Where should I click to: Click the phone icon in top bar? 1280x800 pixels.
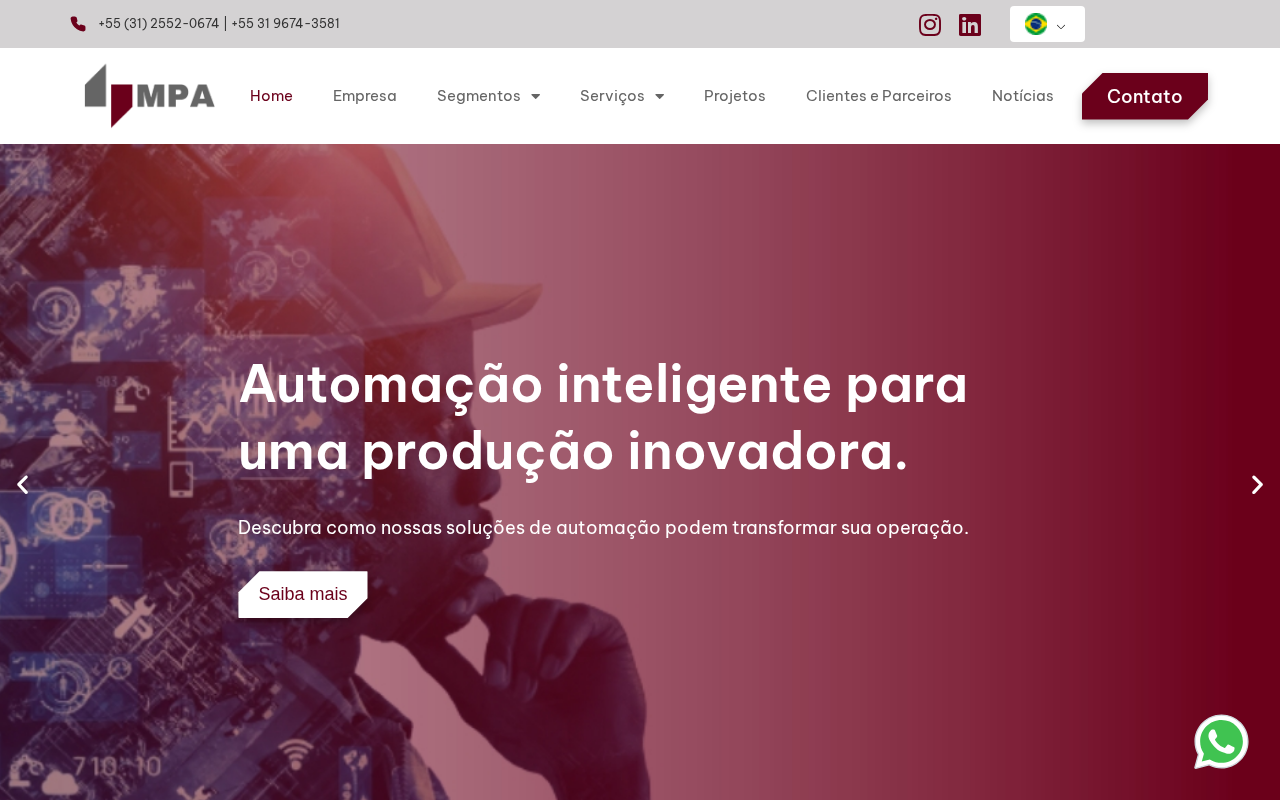(78, 24)
